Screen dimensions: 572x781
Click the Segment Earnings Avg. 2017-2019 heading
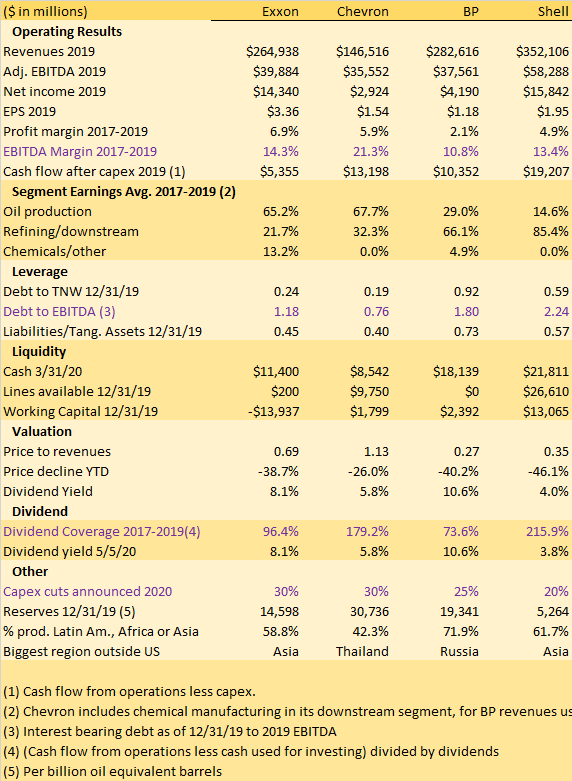point(124,192)
